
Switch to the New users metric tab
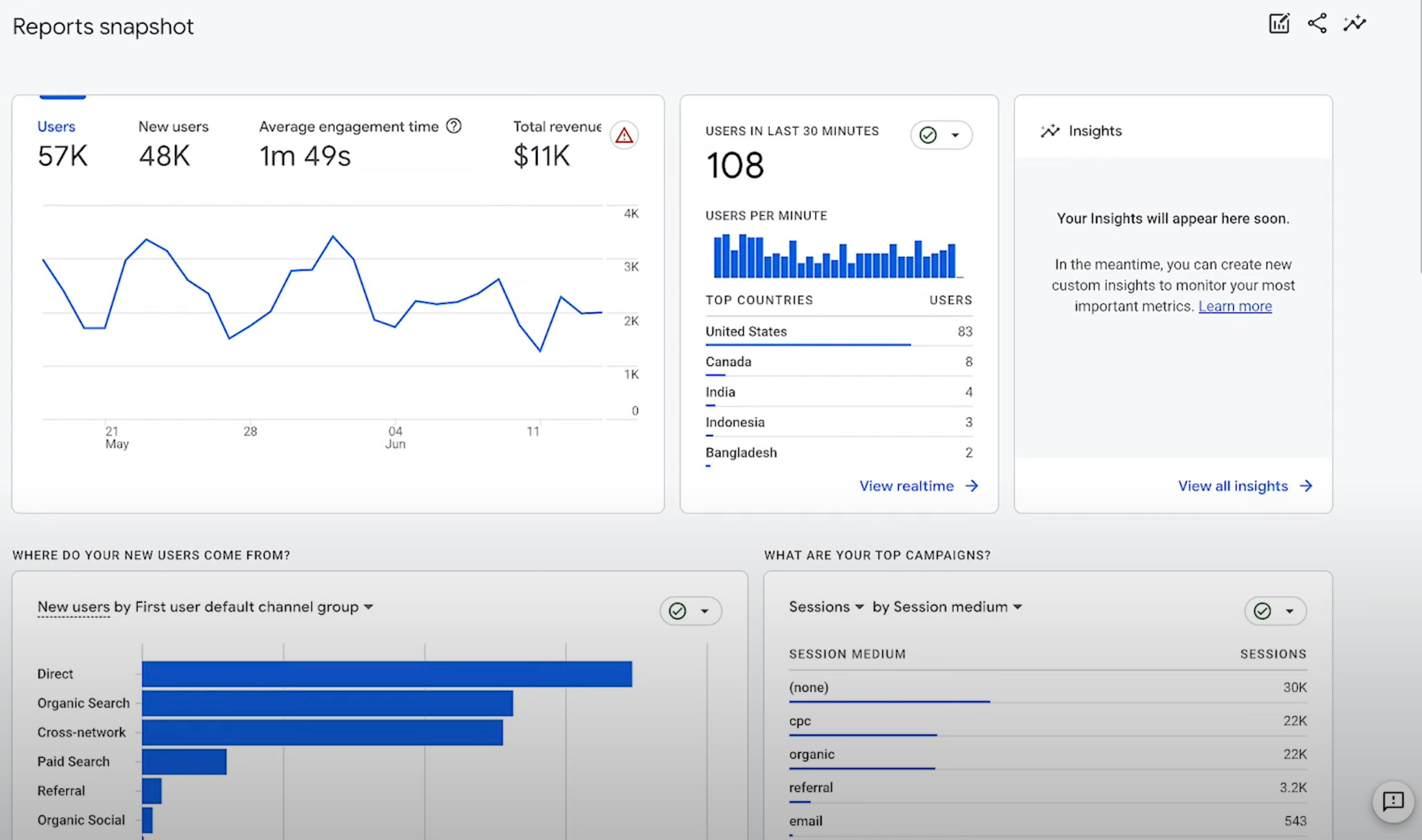click(173, 126)
